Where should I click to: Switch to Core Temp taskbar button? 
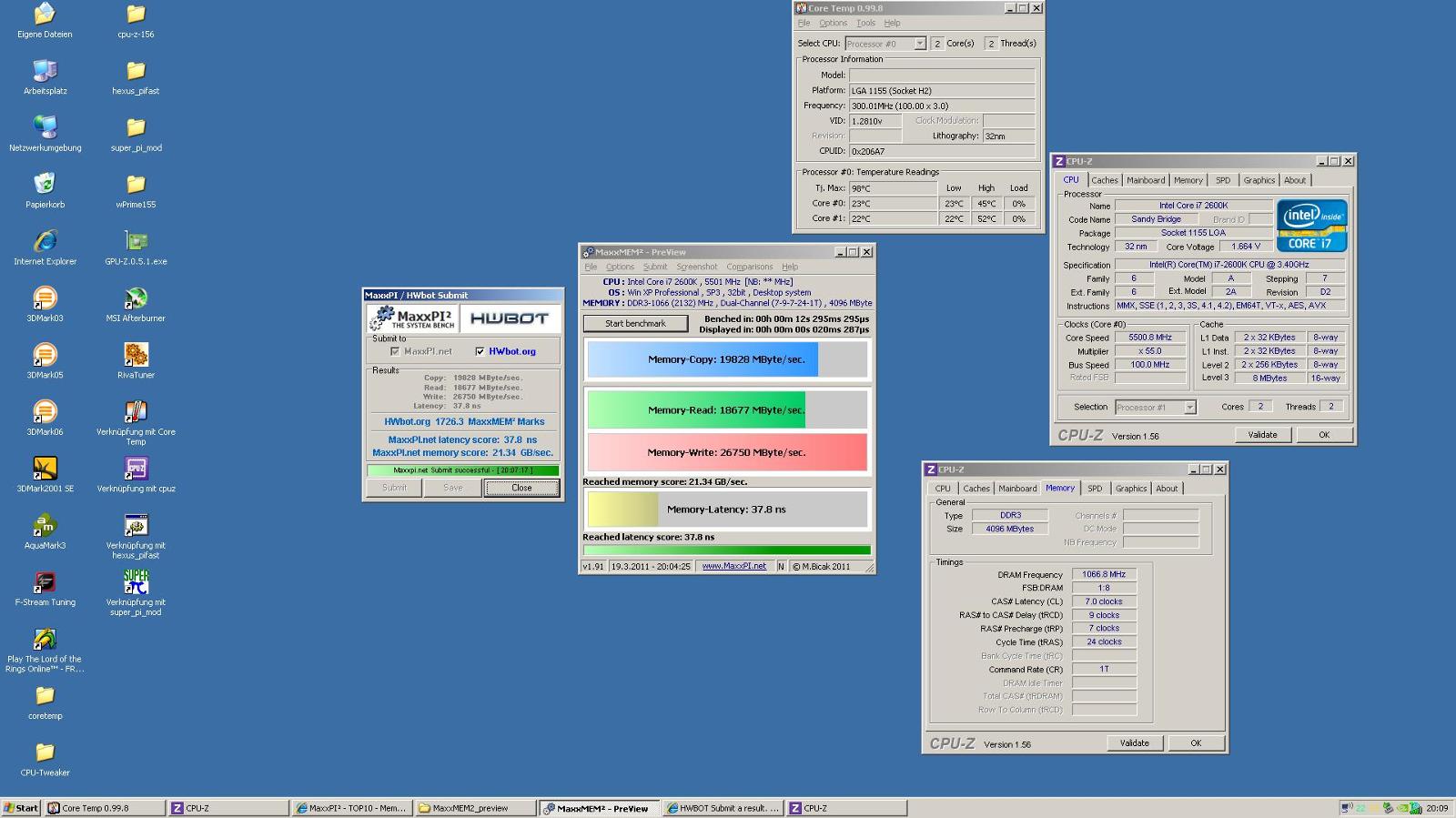tap(106, 808)
